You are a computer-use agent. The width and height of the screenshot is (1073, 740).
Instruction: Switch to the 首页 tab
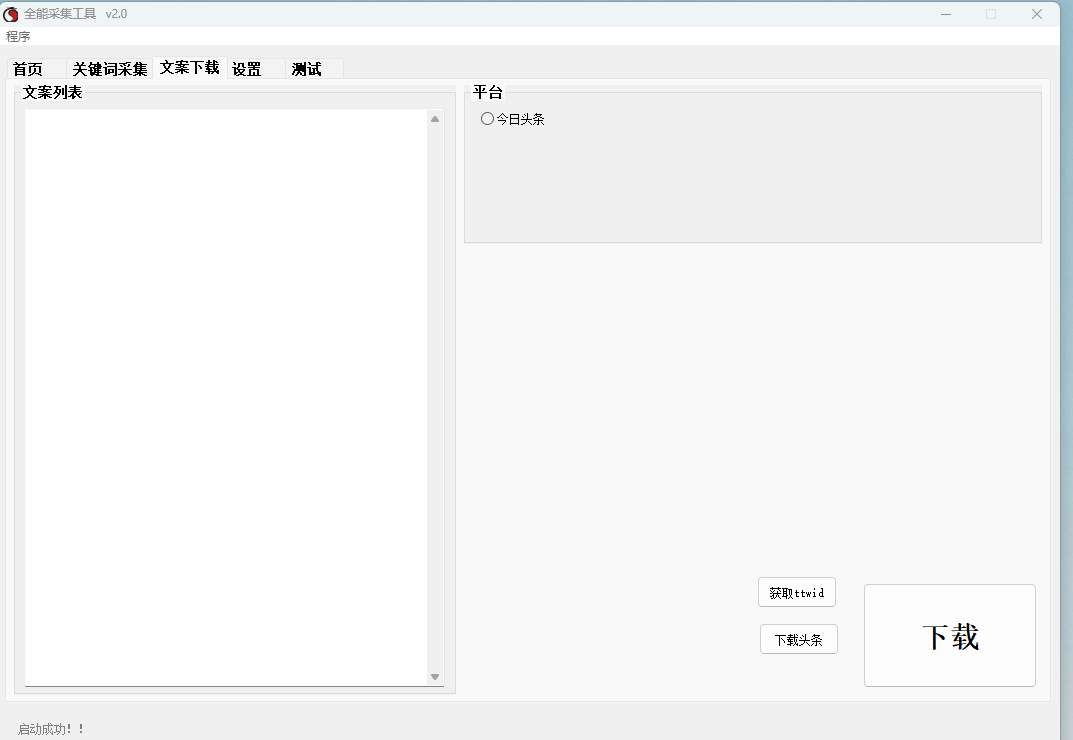(x=28, y=69)
